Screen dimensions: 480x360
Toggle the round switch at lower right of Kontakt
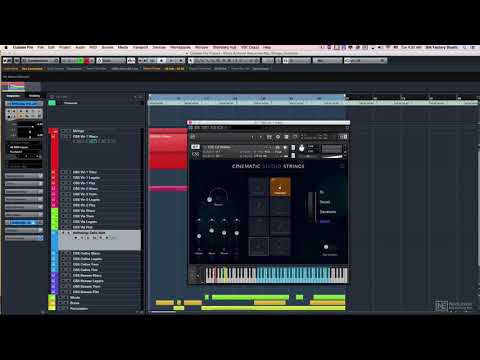326,247
